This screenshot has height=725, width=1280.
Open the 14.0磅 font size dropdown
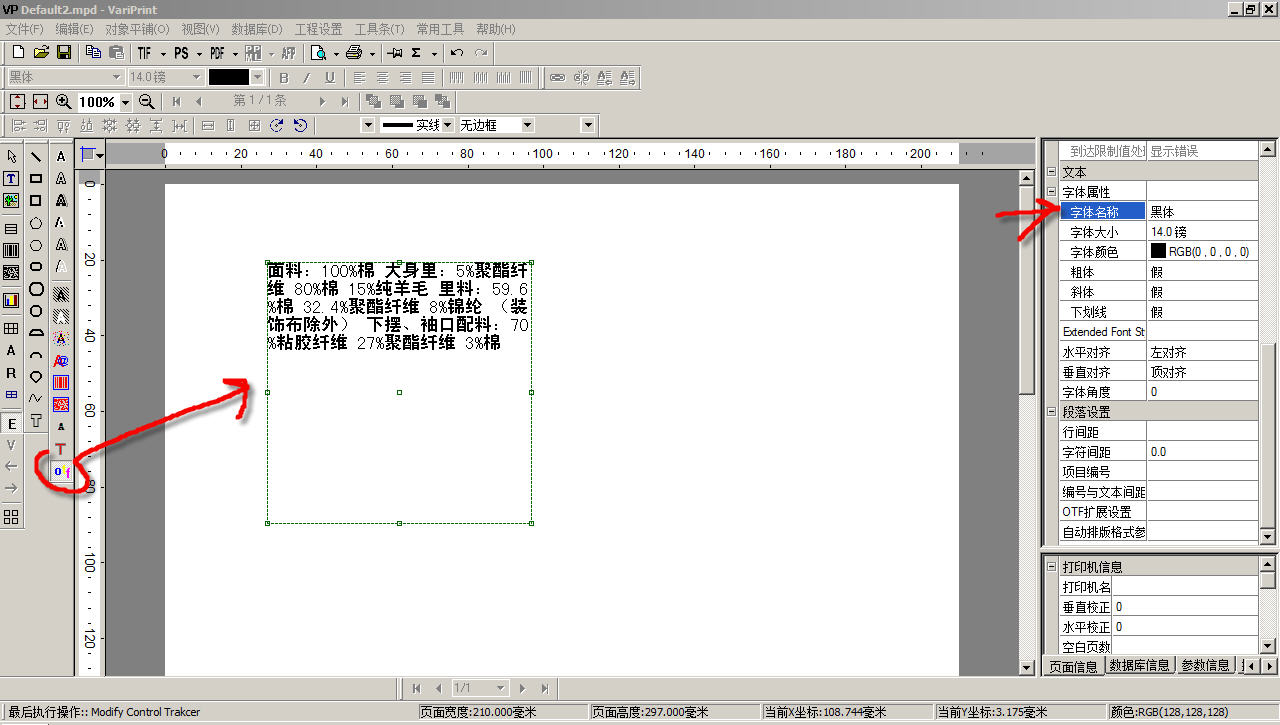(x=196, y=77)
